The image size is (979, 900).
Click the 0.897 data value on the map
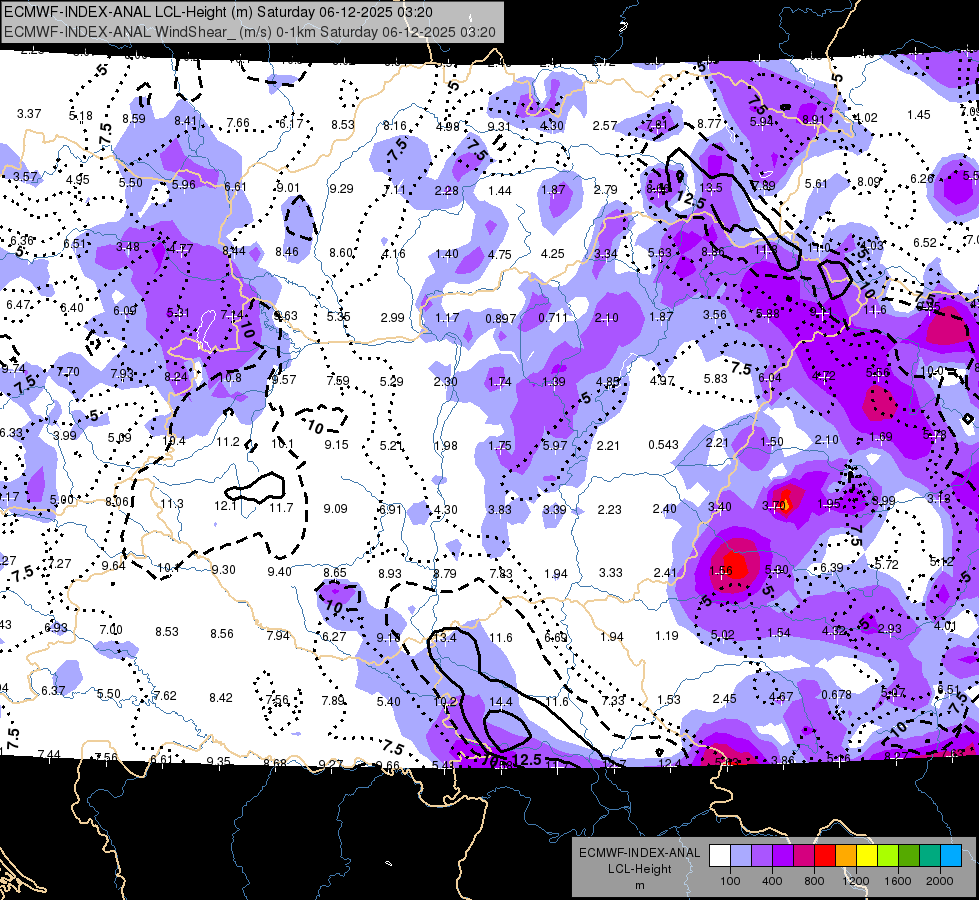tap(501, 319)
